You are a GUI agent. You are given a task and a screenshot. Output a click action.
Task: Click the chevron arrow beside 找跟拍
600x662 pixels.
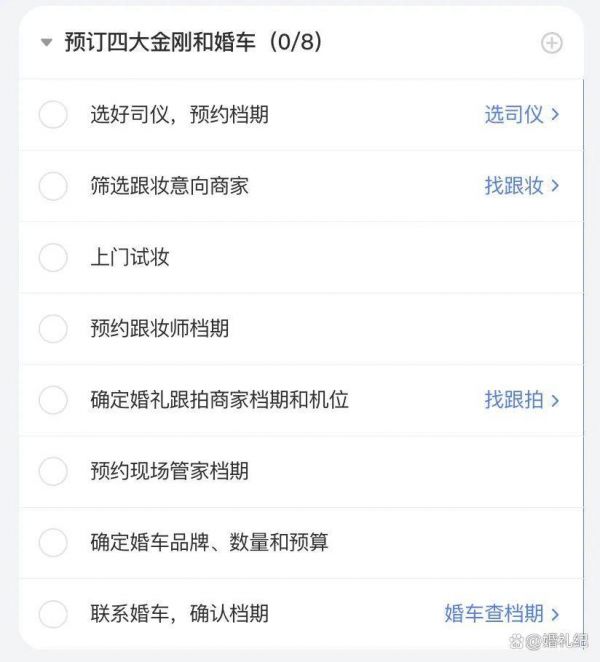pyautogui.click(x=555, y=400)
